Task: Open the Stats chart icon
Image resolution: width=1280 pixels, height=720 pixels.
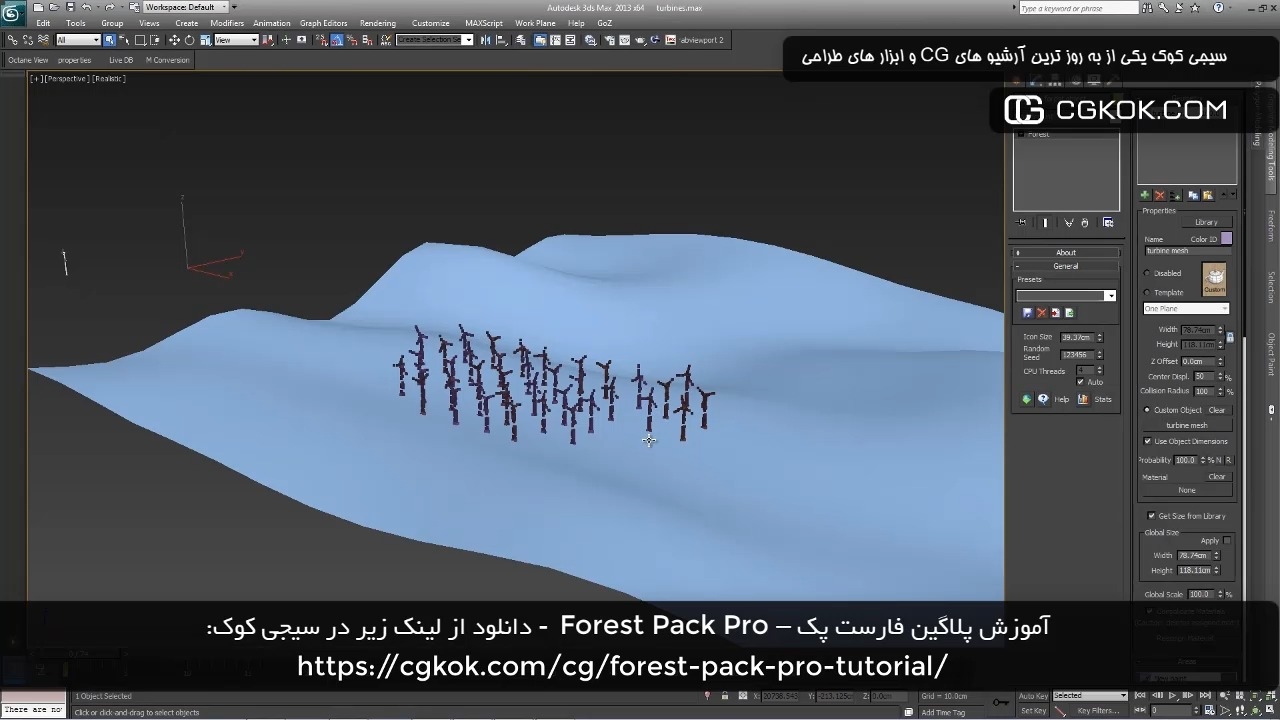Action: pos(1083,399)
